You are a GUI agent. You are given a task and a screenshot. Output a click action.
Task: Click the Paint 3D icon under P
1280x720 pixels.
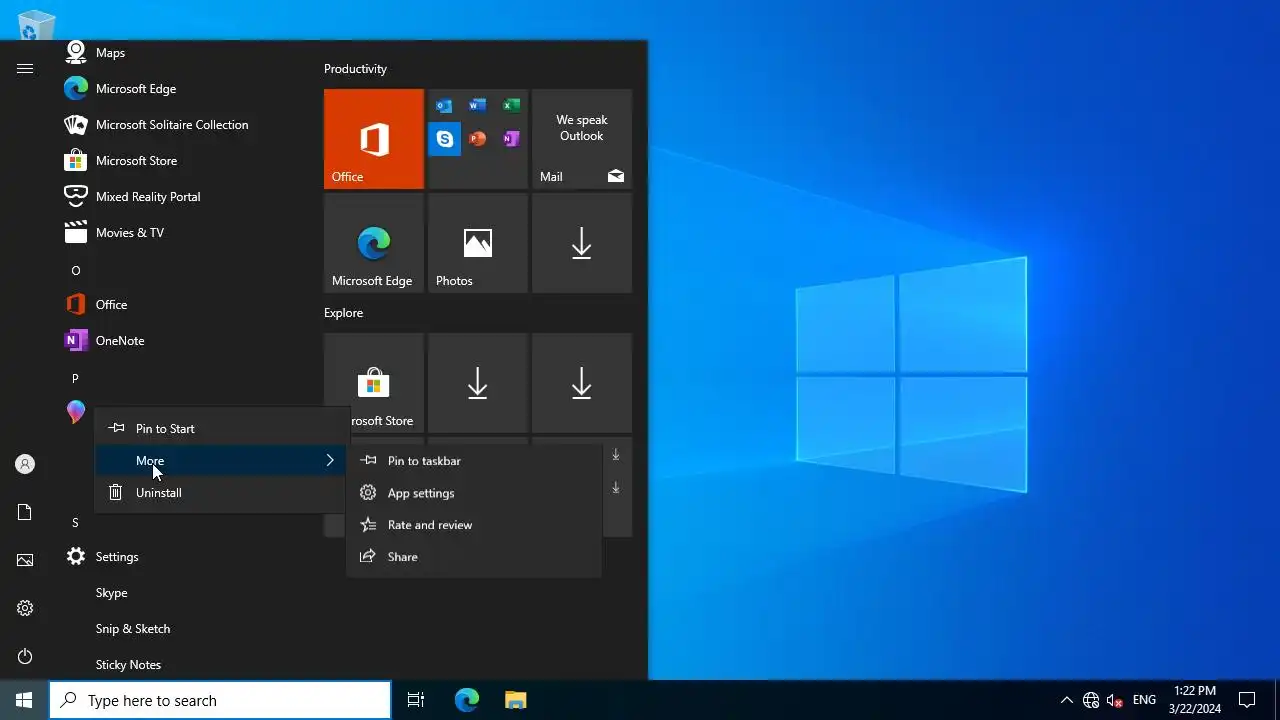point(76,412)
